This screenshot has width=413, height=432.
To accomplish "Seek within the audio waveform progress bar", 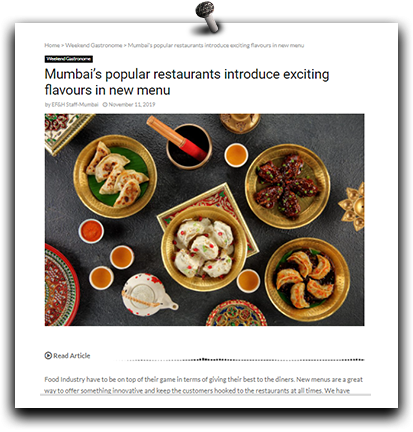I will pyautogui.click(x=239, y=360).
